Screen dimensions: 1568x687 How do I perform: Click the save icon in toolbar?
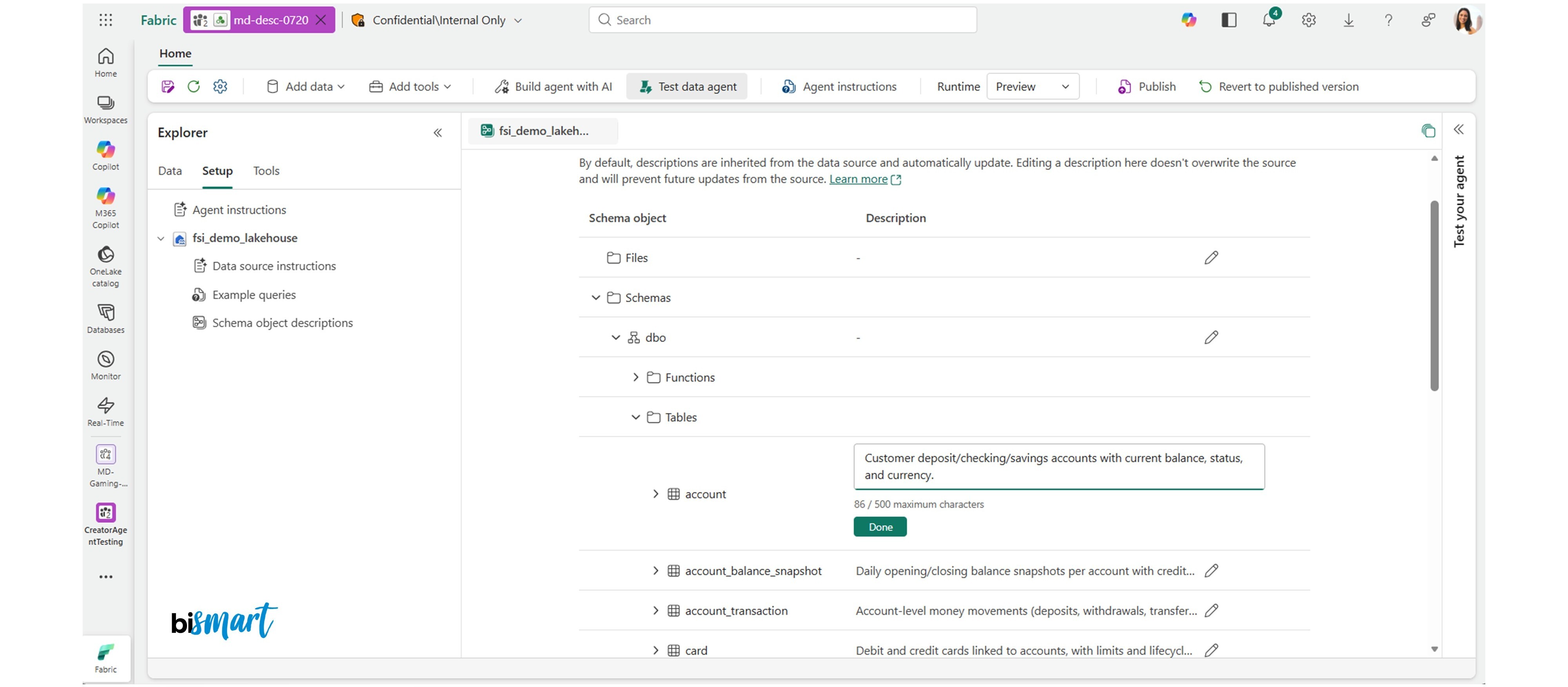[168, 87]
